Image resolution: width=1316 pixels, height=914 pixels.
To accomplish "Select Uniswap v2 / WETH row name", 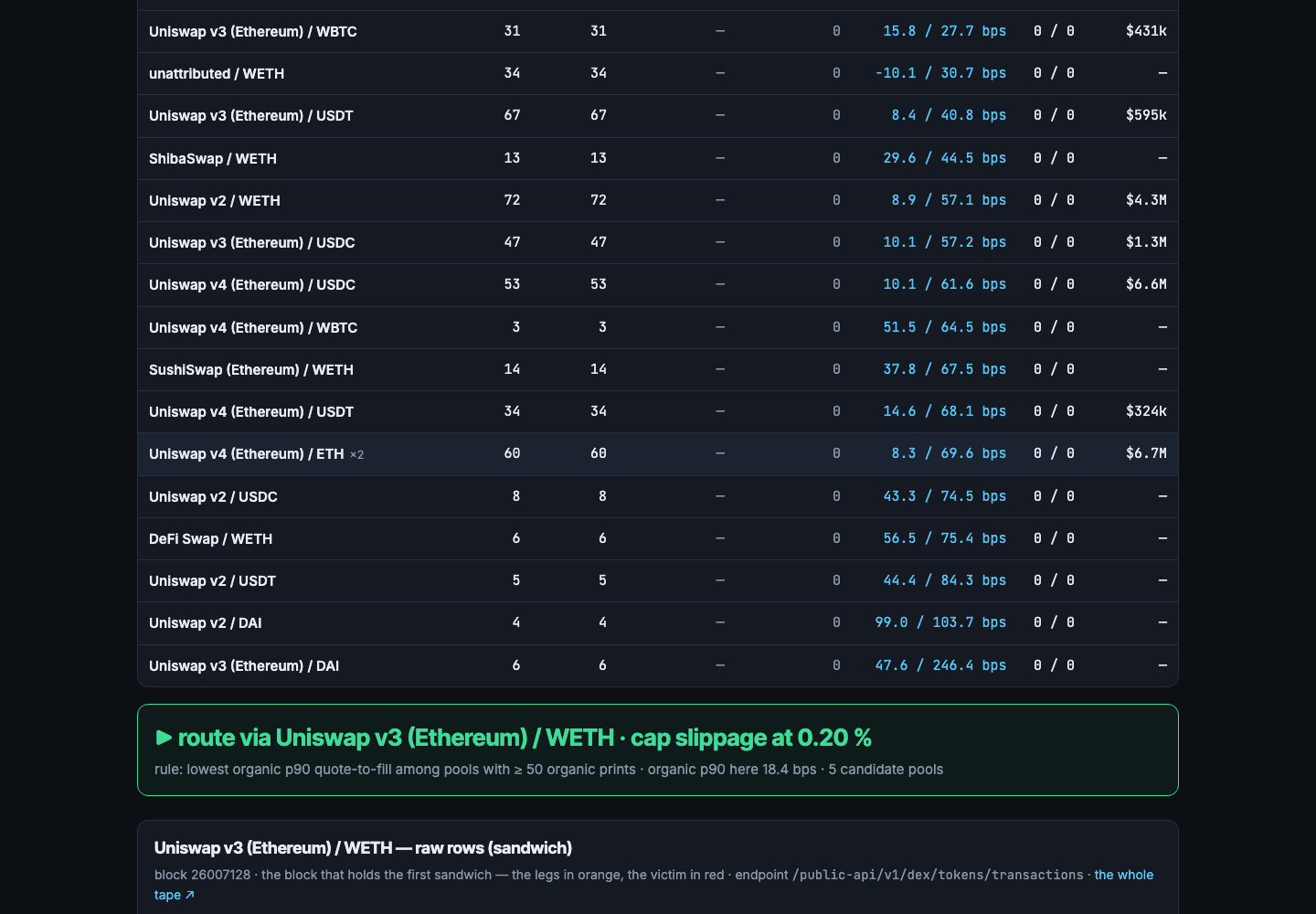I will click(215, 201).
